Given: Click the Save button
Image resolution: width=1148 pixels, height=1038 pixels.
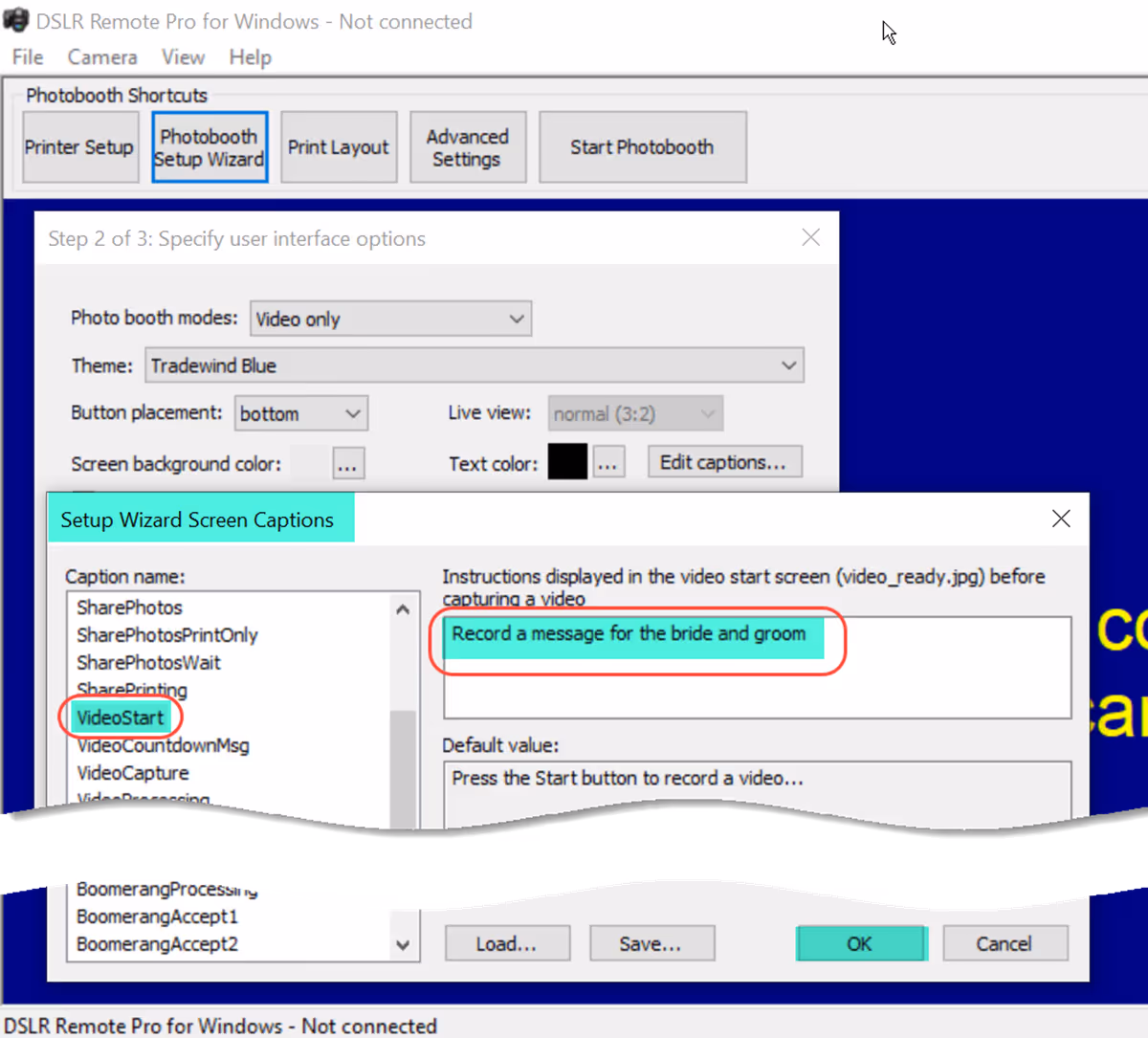Looking at the screenshot, I should click(x=651, y=943).
